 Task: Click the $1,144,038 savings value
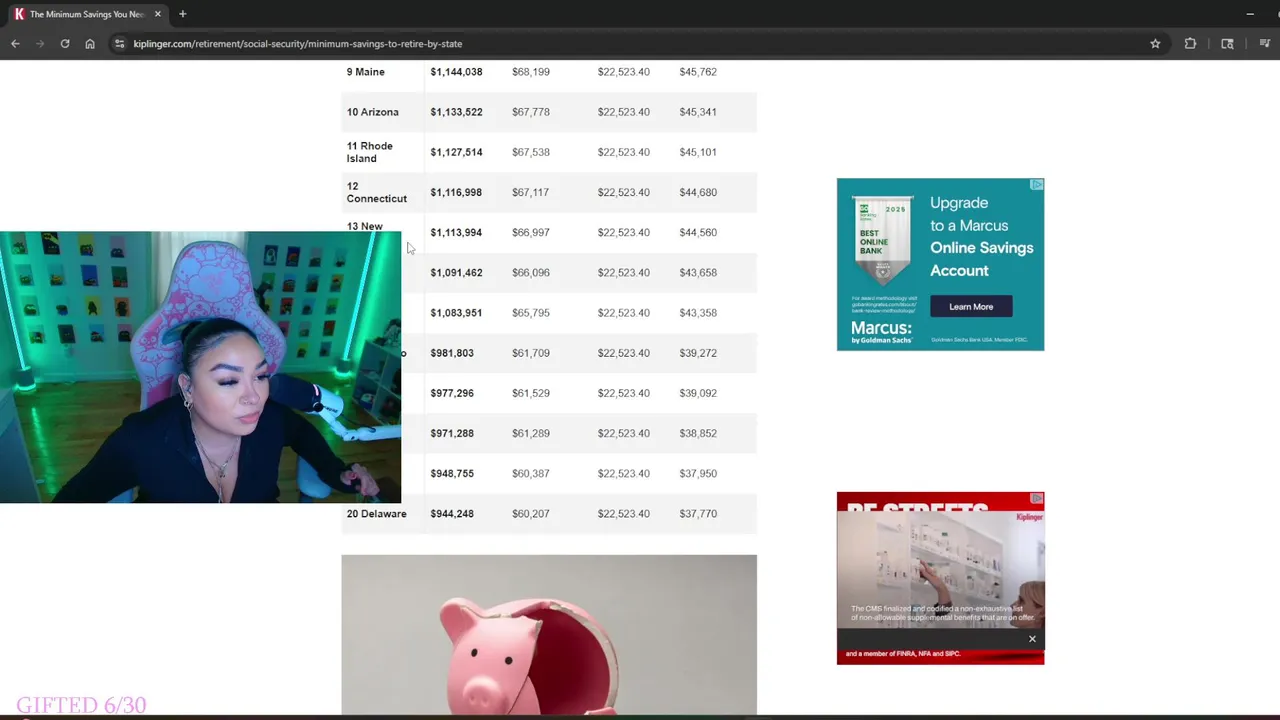pos(456,72)
